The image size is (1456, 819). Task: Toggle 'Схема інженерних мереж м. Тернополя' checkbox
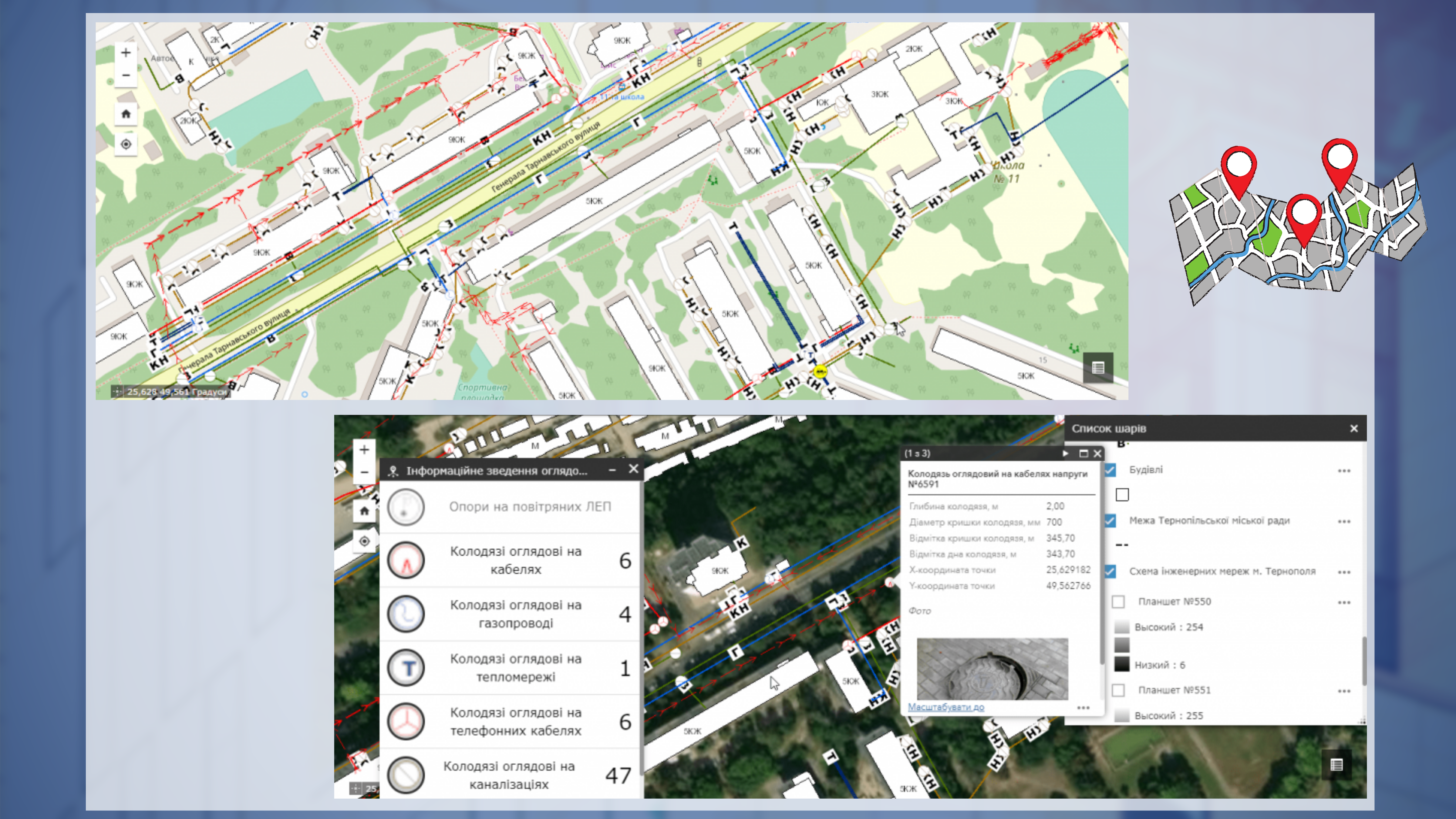tap(1110, 571)
